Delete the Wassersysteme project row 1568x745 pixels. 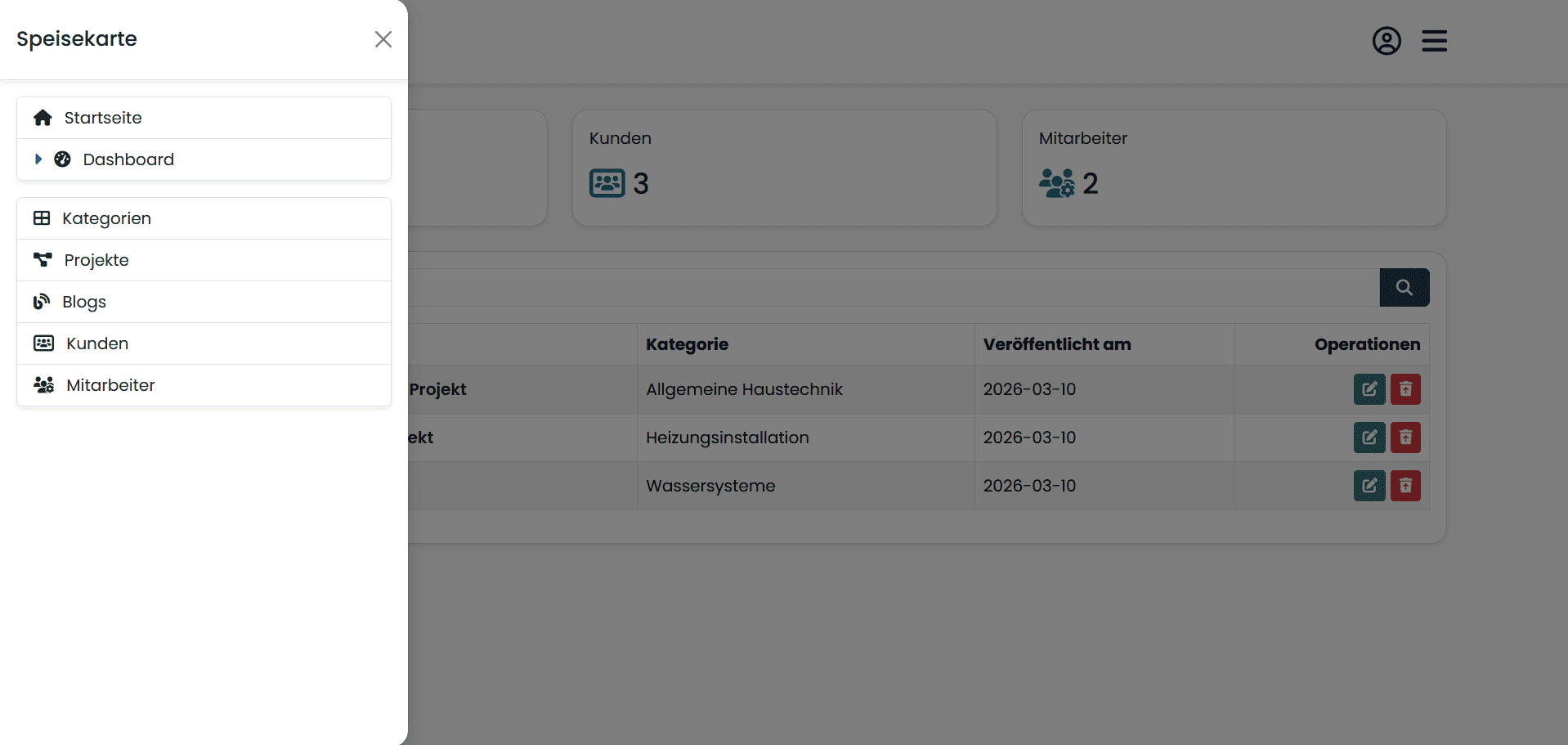1405,486
